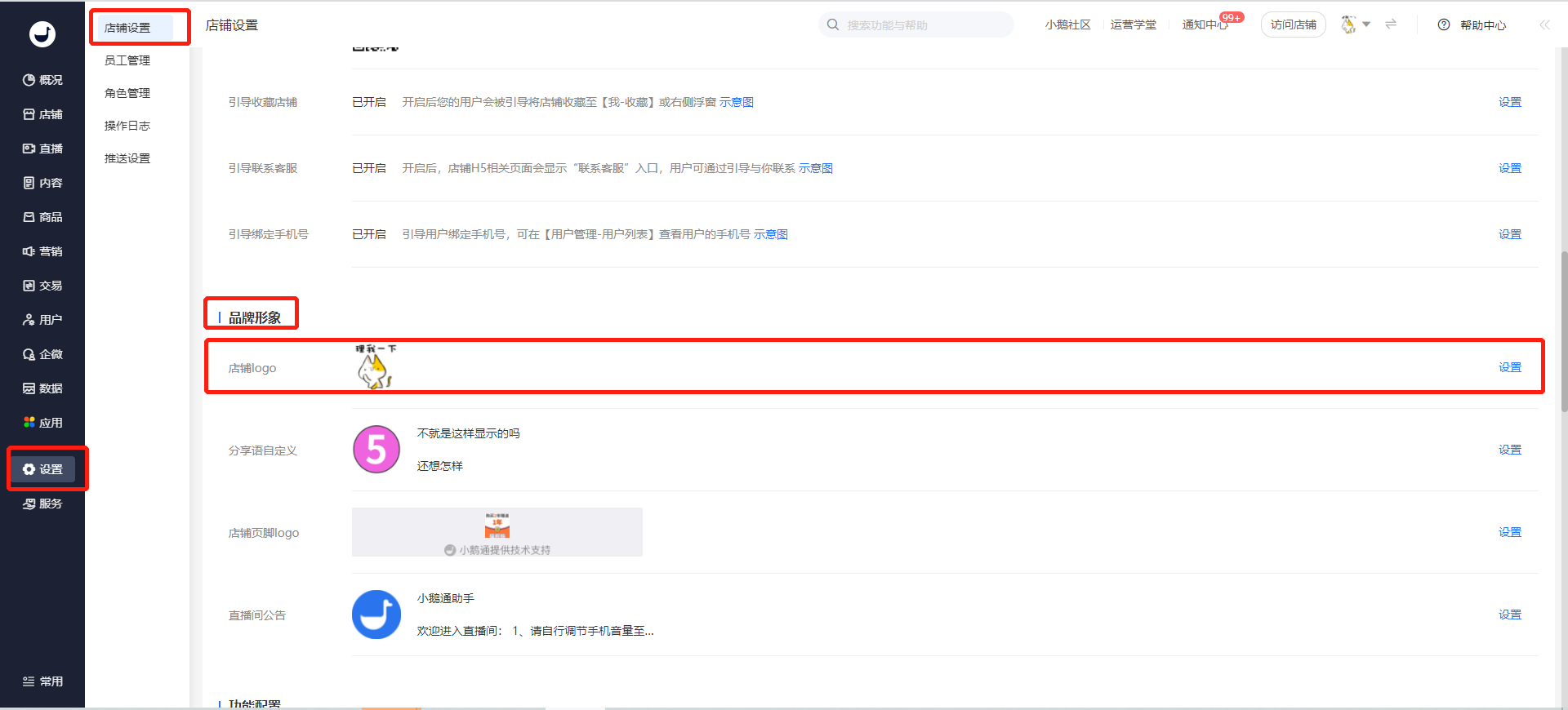Open the 通知中心 notifications
Viewport: 1568px width, 710px height.
pos(1205,25)
